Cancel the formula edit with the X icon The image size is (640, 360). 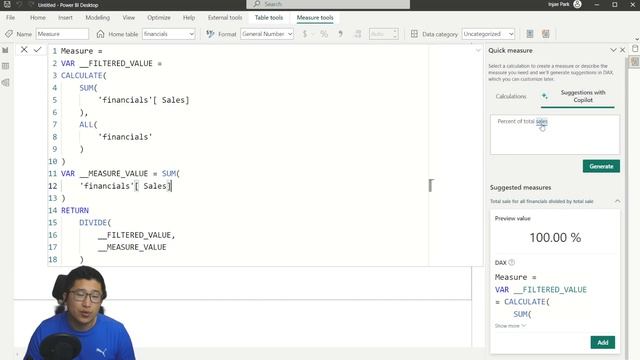point(24,50)
